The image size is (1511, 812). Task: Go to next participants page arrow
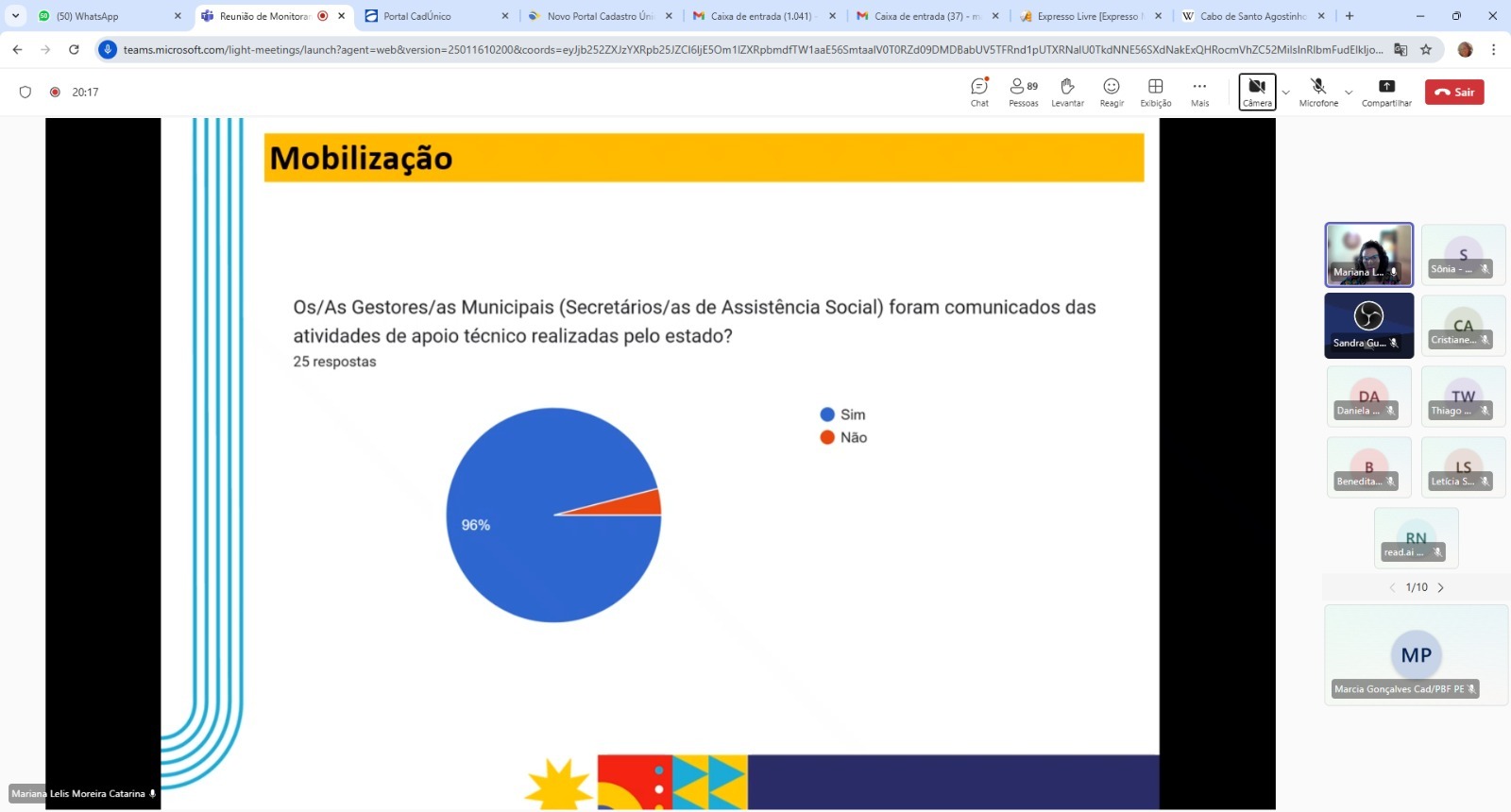coord(1441,587)
